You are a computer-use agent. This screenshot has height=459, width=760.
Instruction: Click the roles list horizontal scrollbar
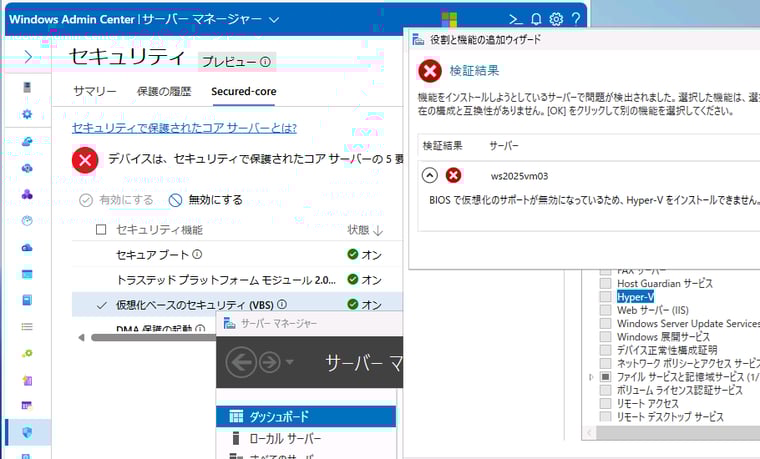[x=679, y=432]
